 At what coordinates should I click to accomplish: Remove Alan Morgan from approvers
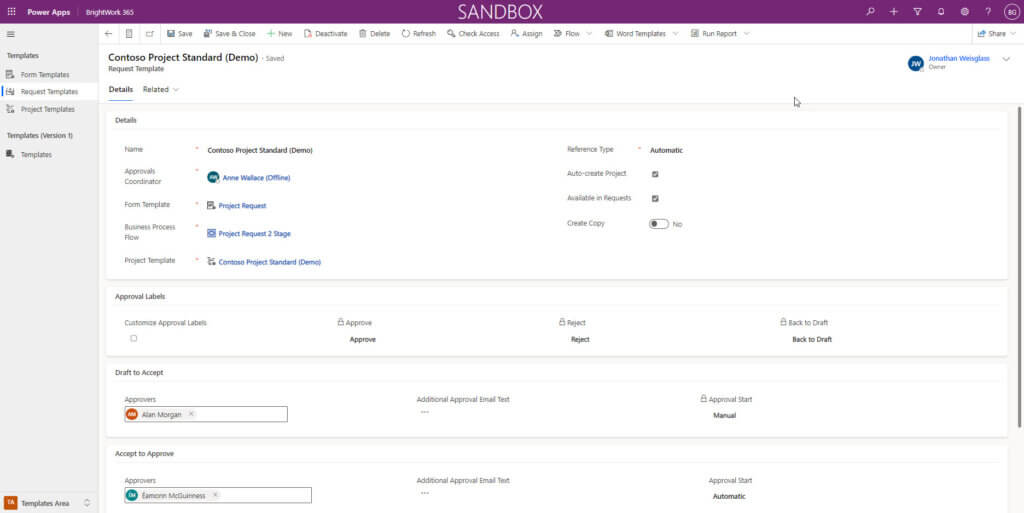[191, 414]
